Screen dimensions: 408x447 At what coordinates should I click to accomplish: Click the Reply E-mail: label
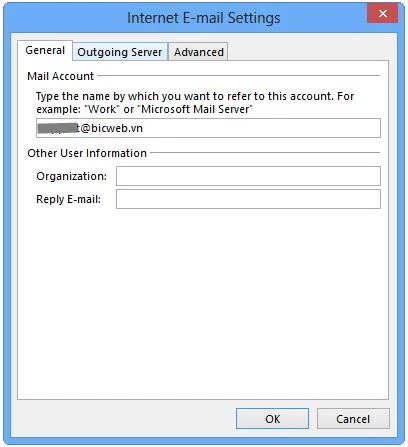69,199
